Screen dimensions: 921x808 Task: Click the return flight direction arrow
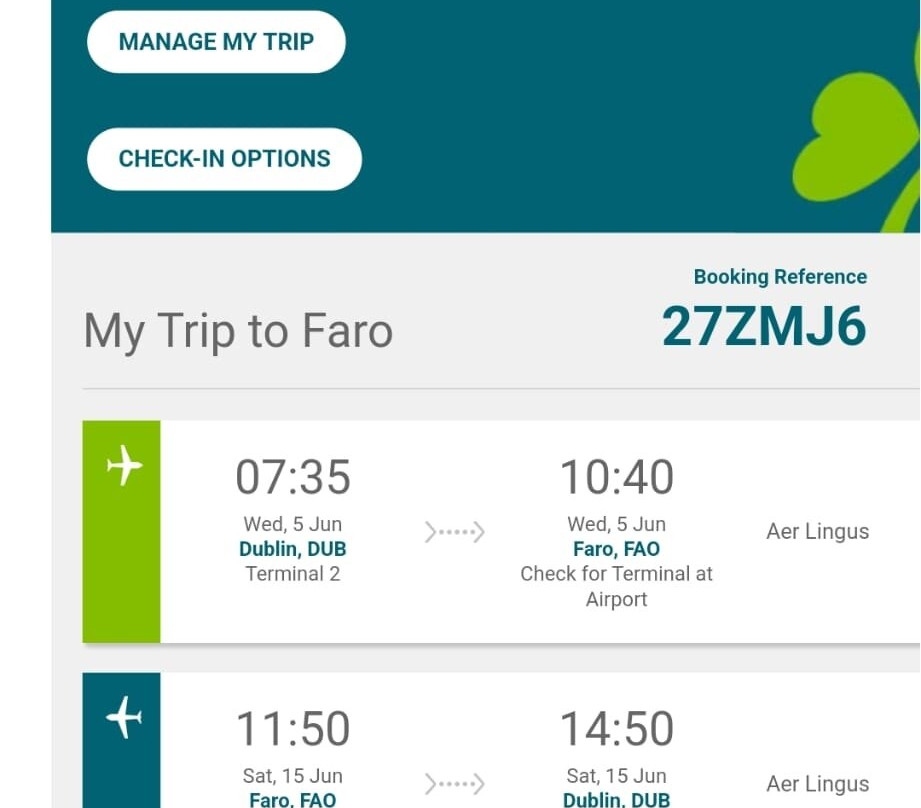[454, 783]
